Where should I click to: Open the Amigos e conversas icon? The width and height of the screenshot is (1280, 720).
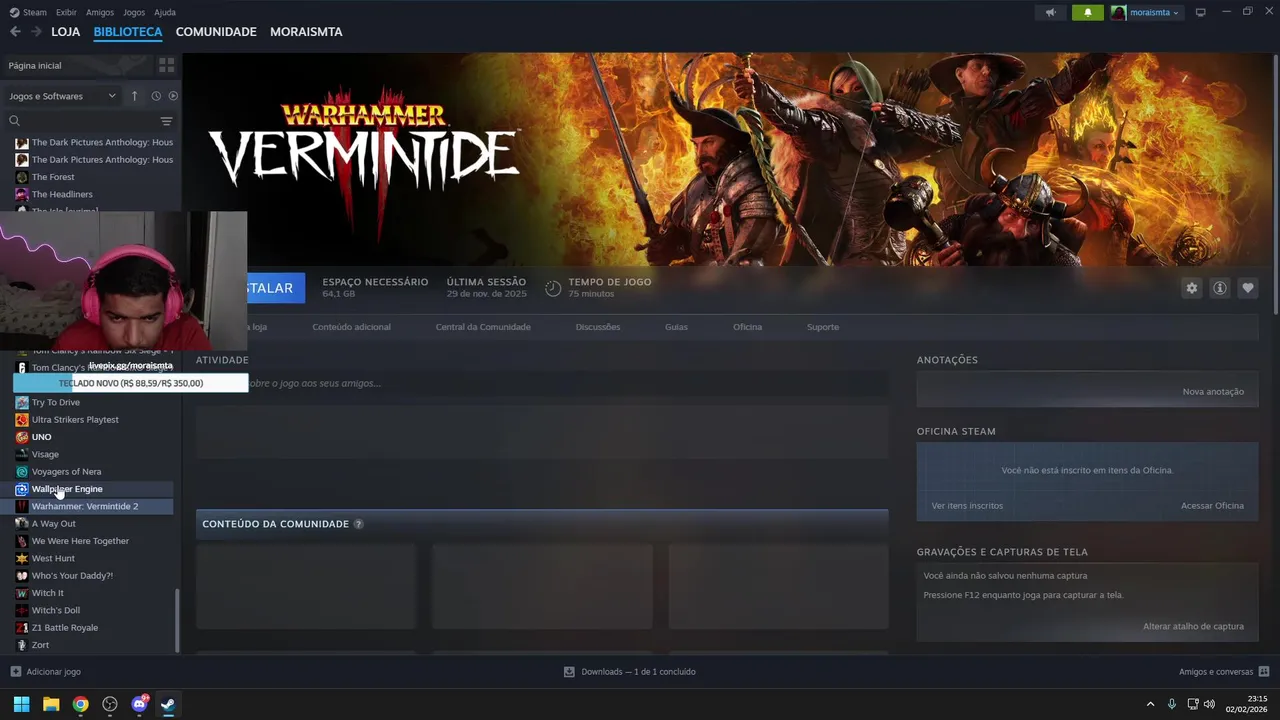coord(1264,672)
